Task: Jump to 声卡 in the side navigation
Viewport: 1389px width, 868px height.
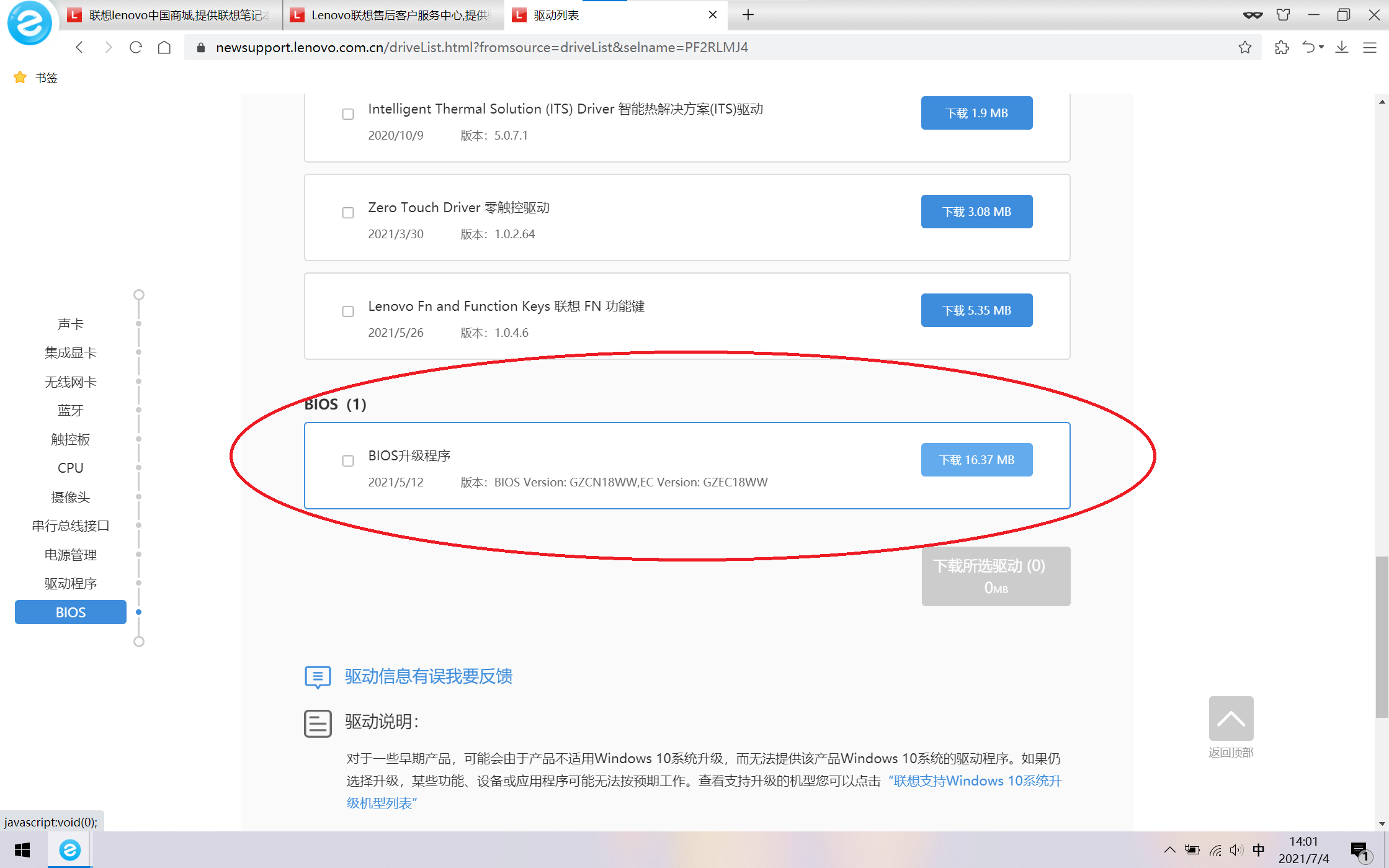Action: (x=71, y=324)
